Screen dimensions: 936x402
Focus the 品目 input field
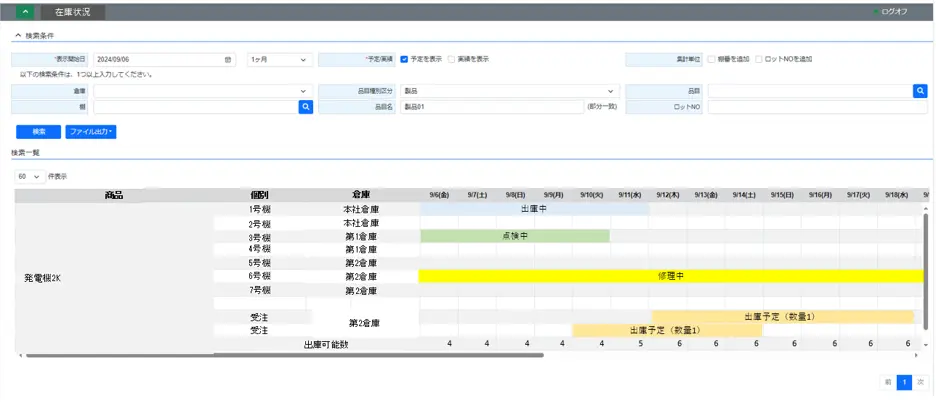(x=810, y=91)
